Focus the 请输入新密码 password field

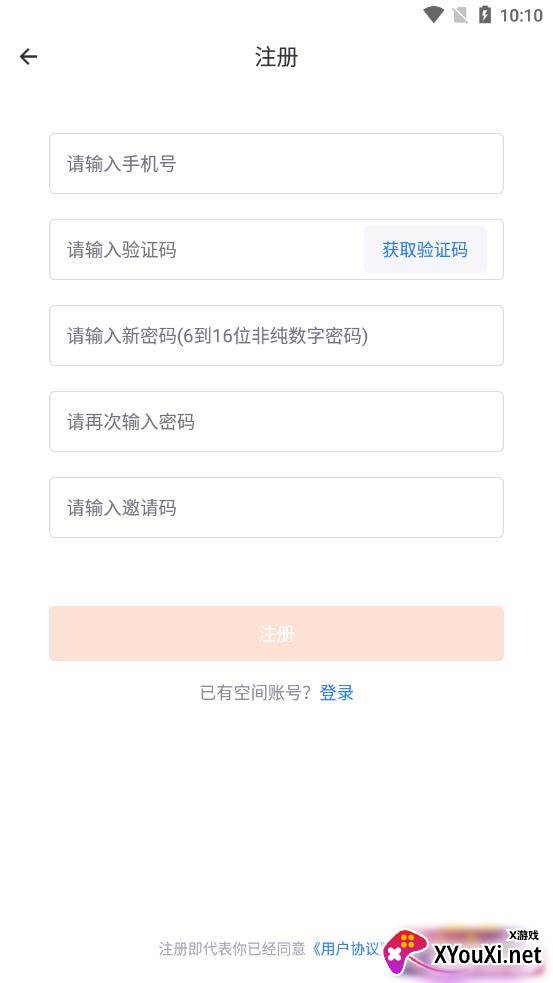pyautogui.click(x=276, y=335)
